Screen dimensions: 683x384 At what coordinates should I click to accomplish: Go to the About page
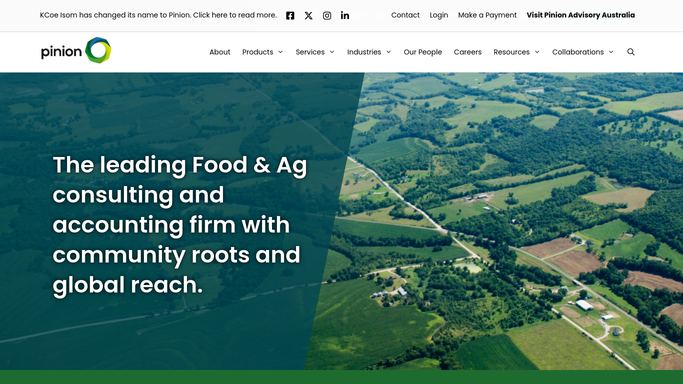coord(220,52)
